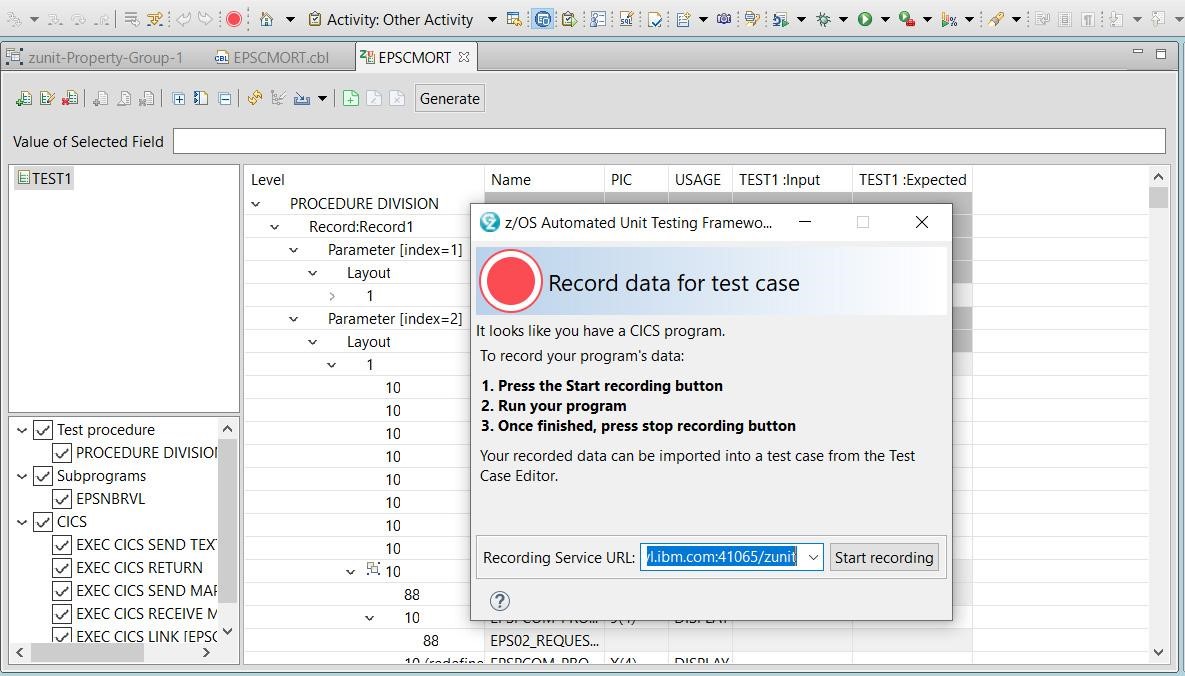
Task: Uncheck EXEC CICS SEND MAP checkbox
Action: (62, 591)
